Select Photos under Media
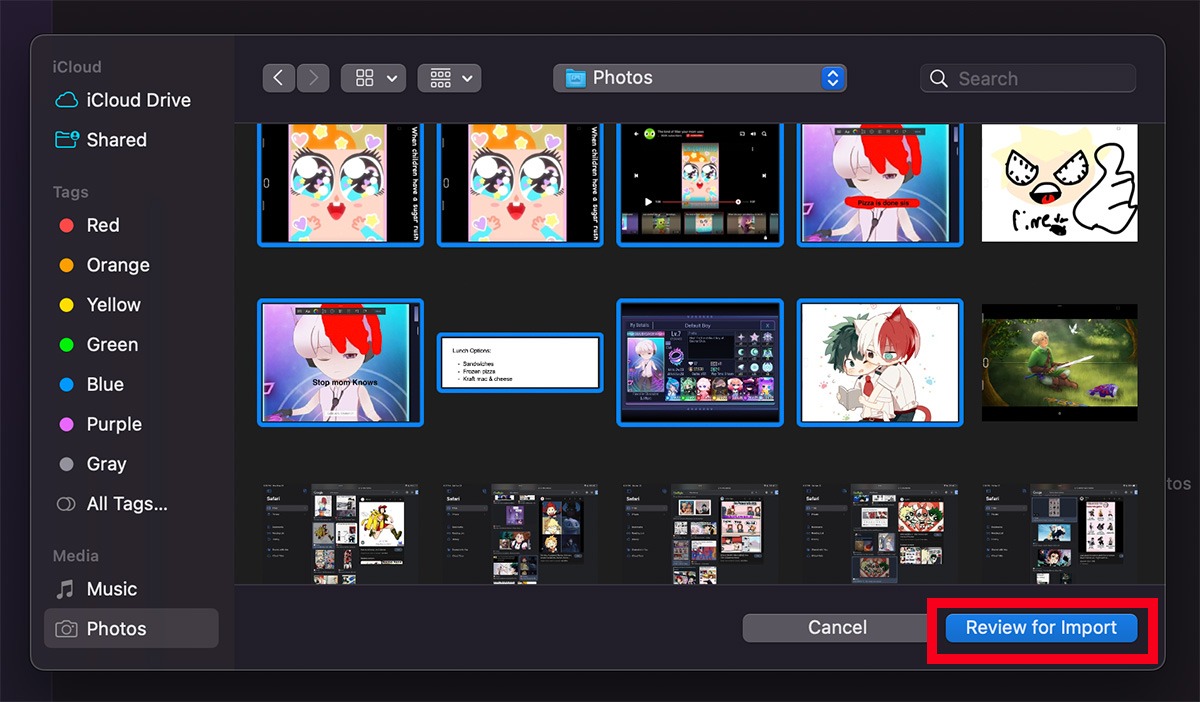Viewport: 1200px width, 702px height. point(113,628)
